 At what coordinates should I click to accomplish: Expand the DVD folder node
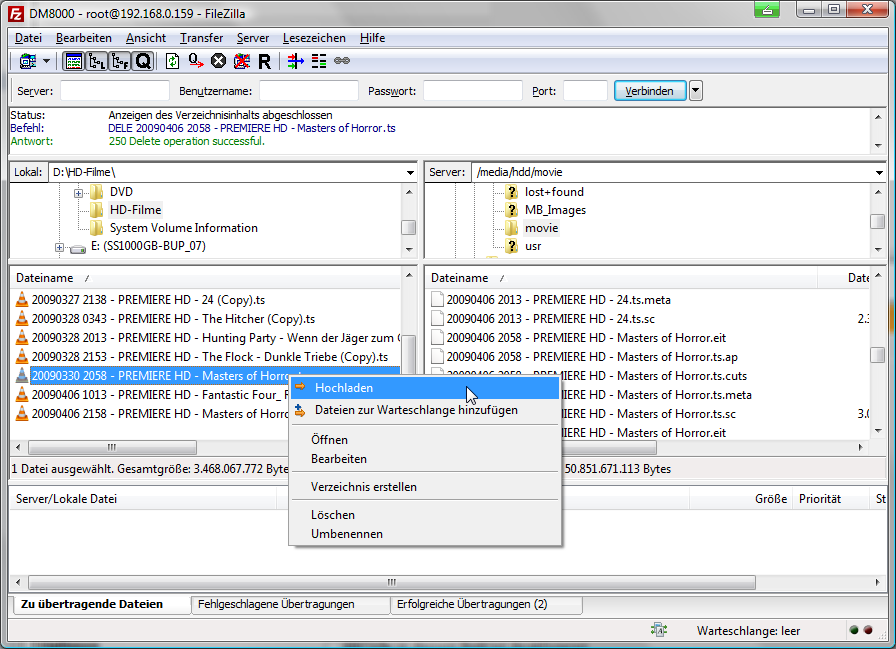[x=78, y=193]
